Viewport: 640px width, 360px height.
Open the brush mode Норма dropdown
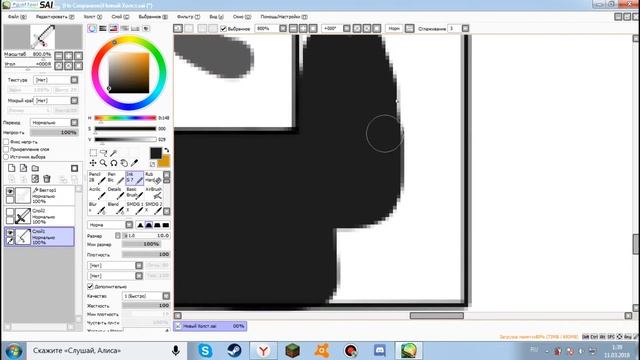pyautogui.click(x=110, y=225)
